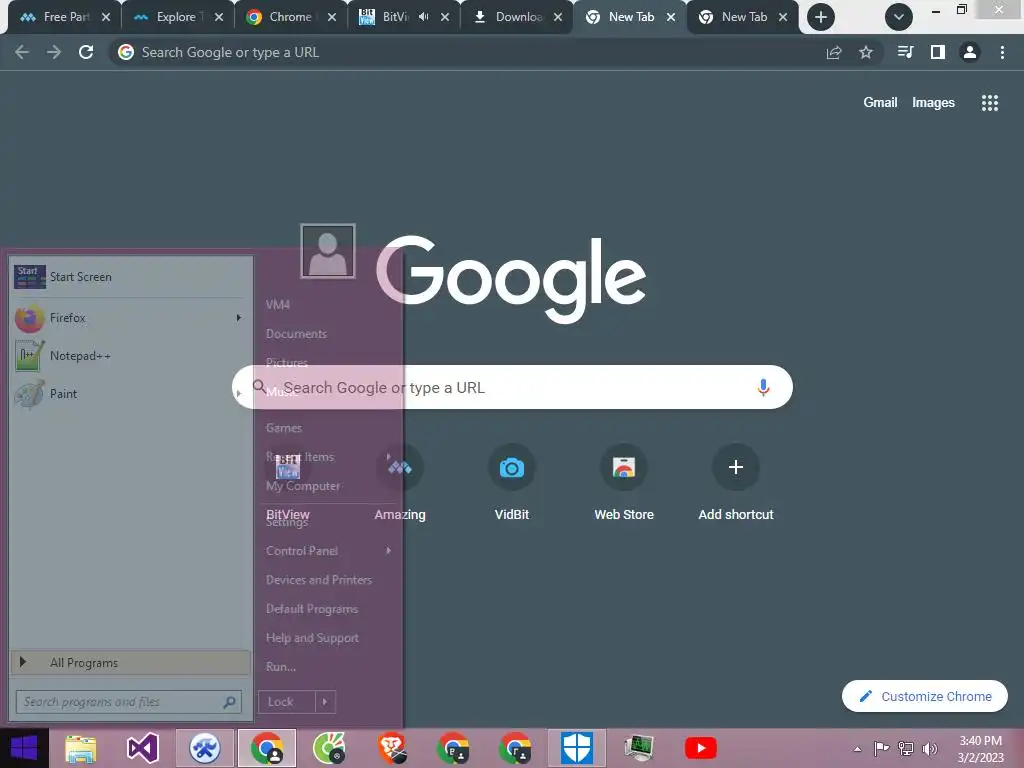Reload the current page
Image resolution: width=1024 pixels, height=768 pixels.
tap(86, 52)
